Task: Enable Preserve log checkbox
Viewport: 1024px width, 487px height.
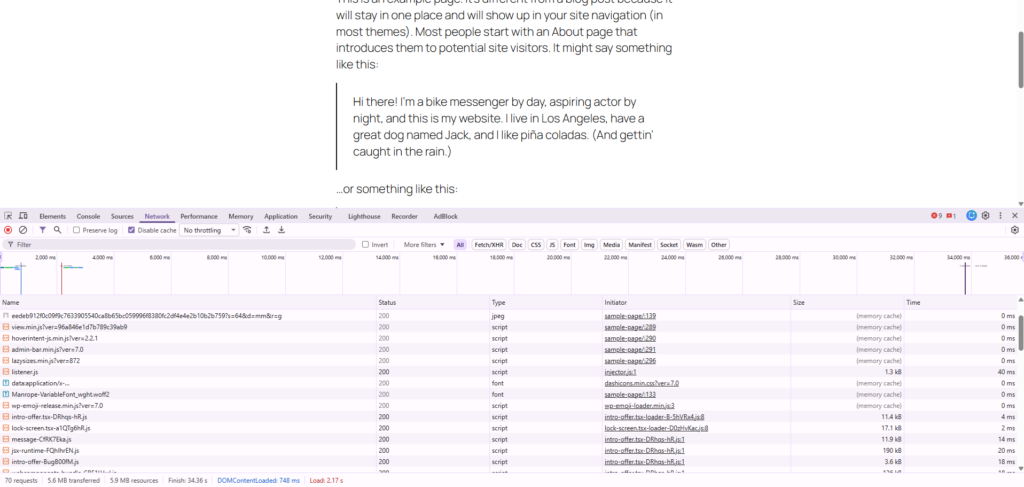Action: 76,230
